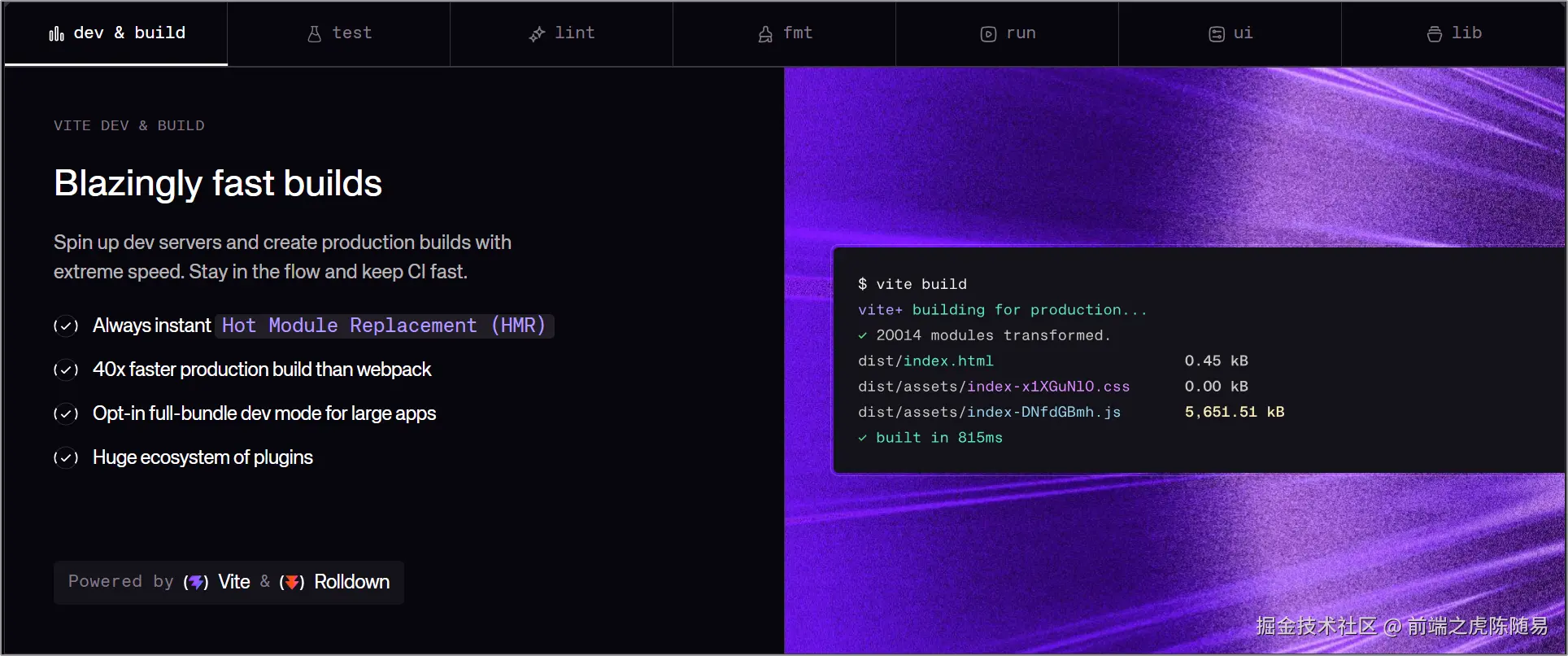Switch to the test tab
The height and width of the screenshot is (656, 1568).
pos(339,33)
